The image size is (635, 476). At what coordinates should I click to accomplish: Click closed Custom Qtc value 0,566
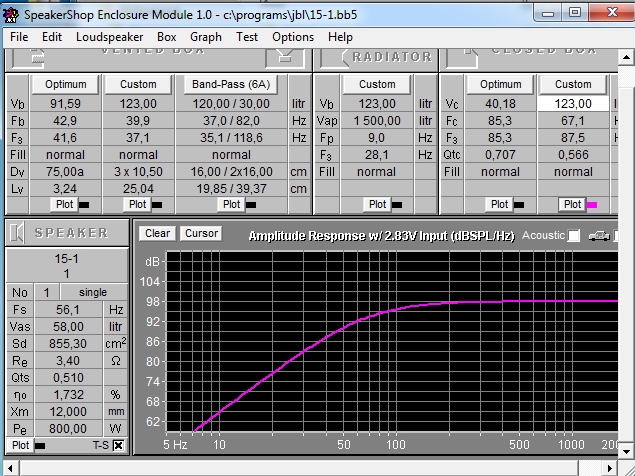573,155
